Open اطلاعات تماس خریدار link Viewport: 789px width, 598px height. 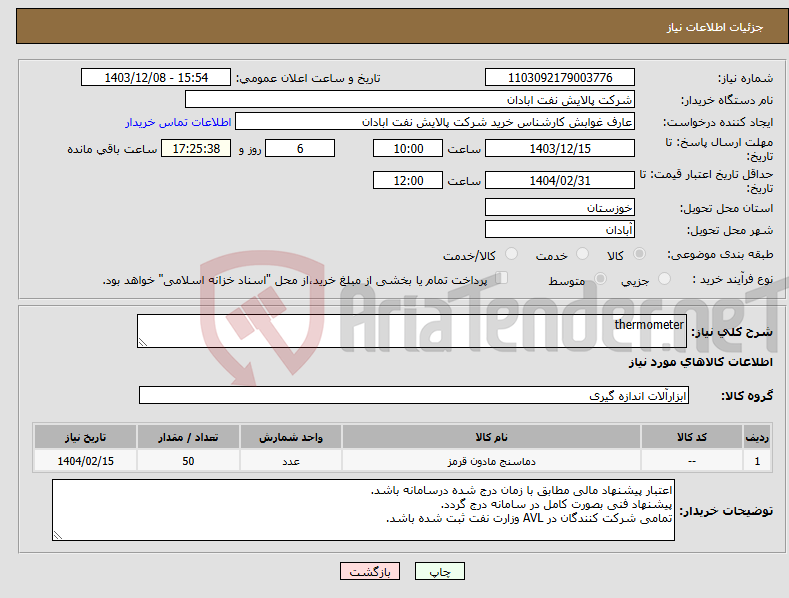(x=178, y=122)
